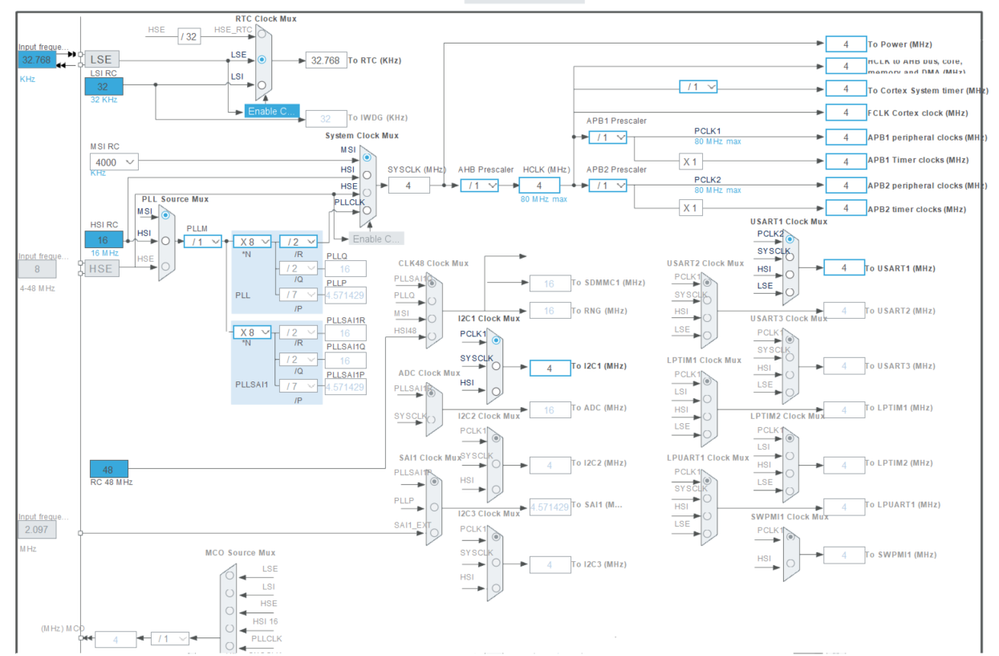Screen dimensions: 999x656
Task: Pick HSI in PLL Source Mux
Action: (166, 240)
